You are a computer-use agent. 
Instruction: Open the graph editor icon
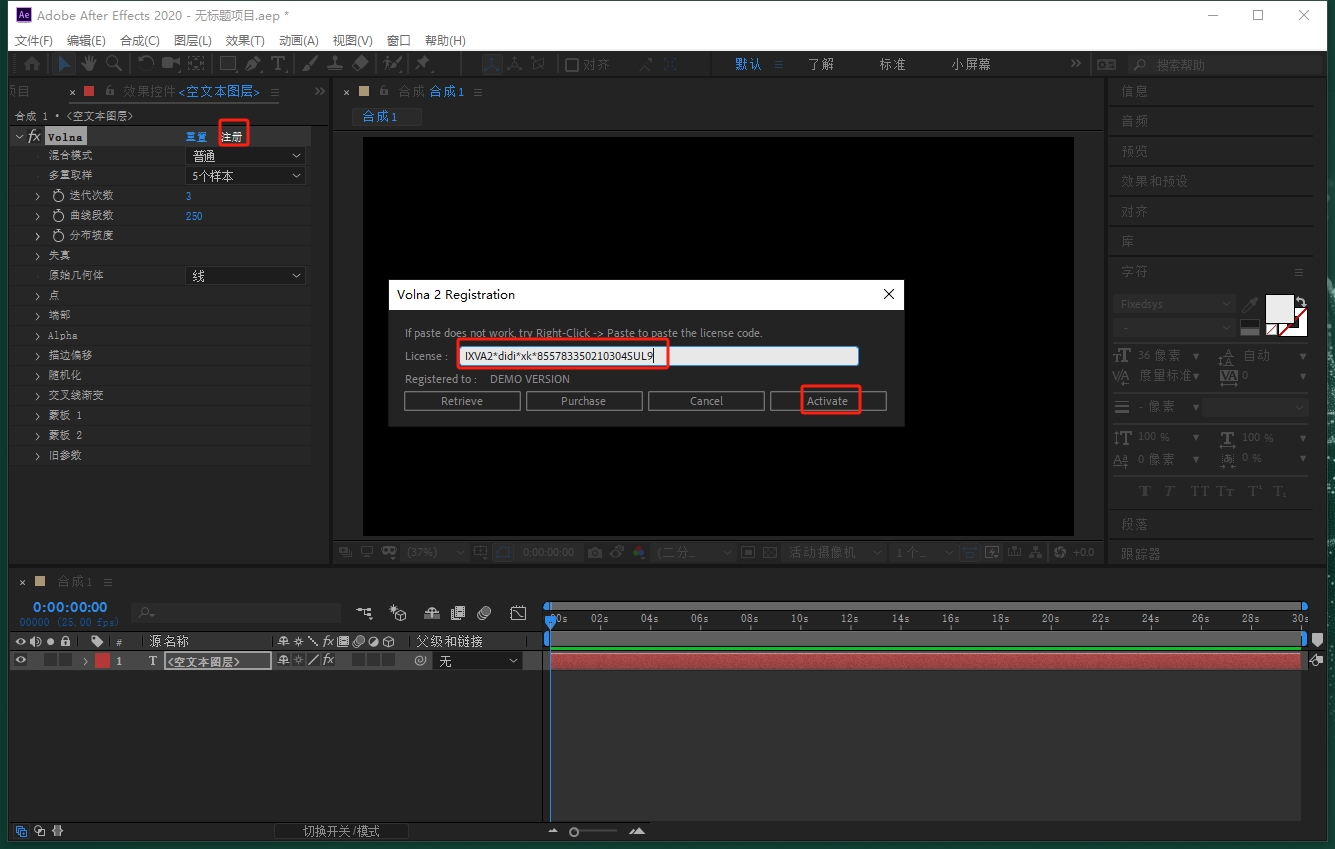point(518,613)
